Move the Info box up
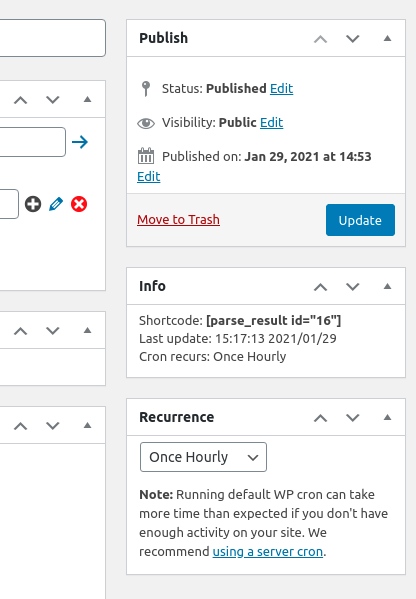This screenshot has height=599, width=416. [x=320, y=287]
